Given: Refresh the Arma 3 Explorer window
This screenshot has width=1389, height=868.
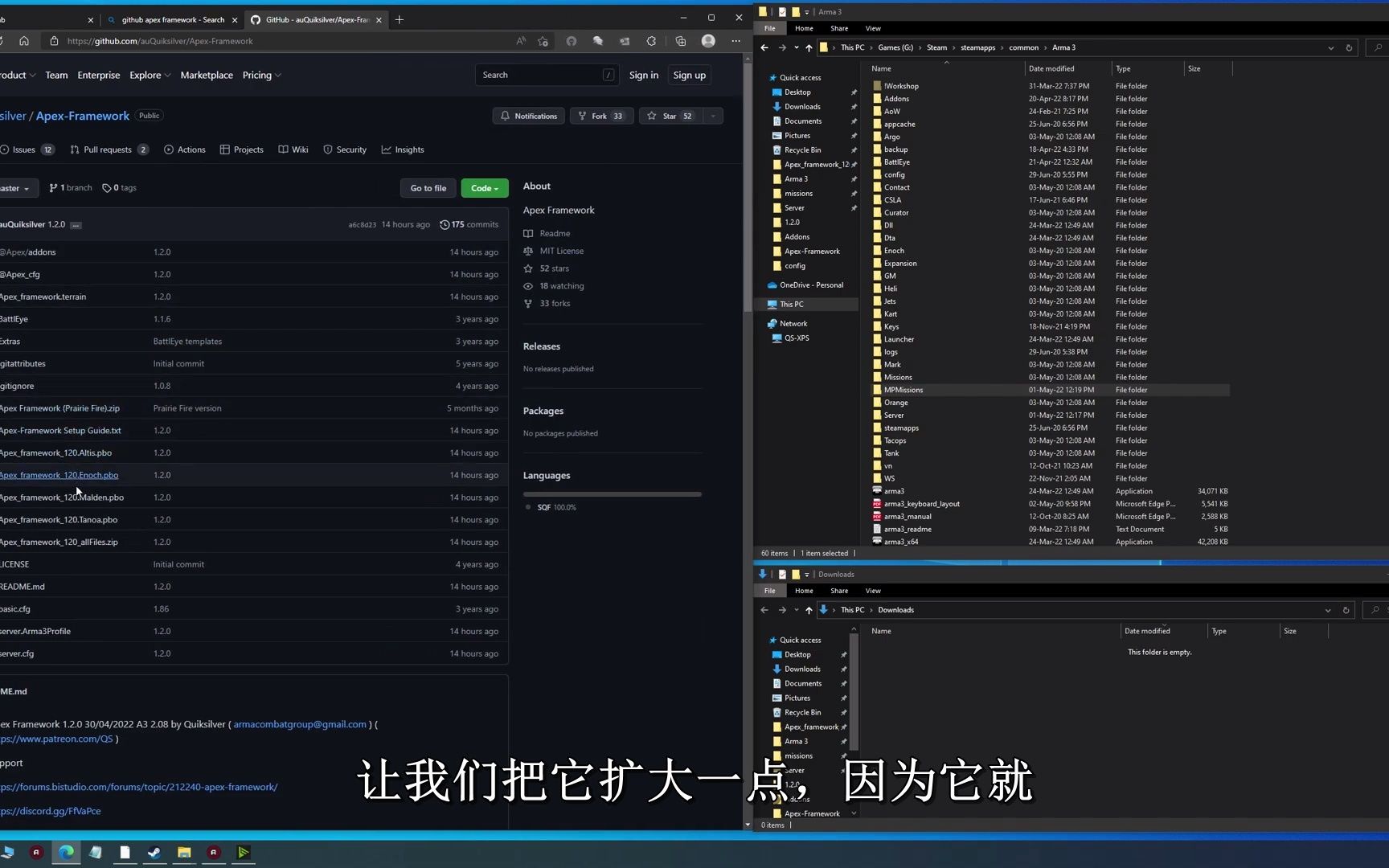Looking at the screenshot, I should (1349, 47).
